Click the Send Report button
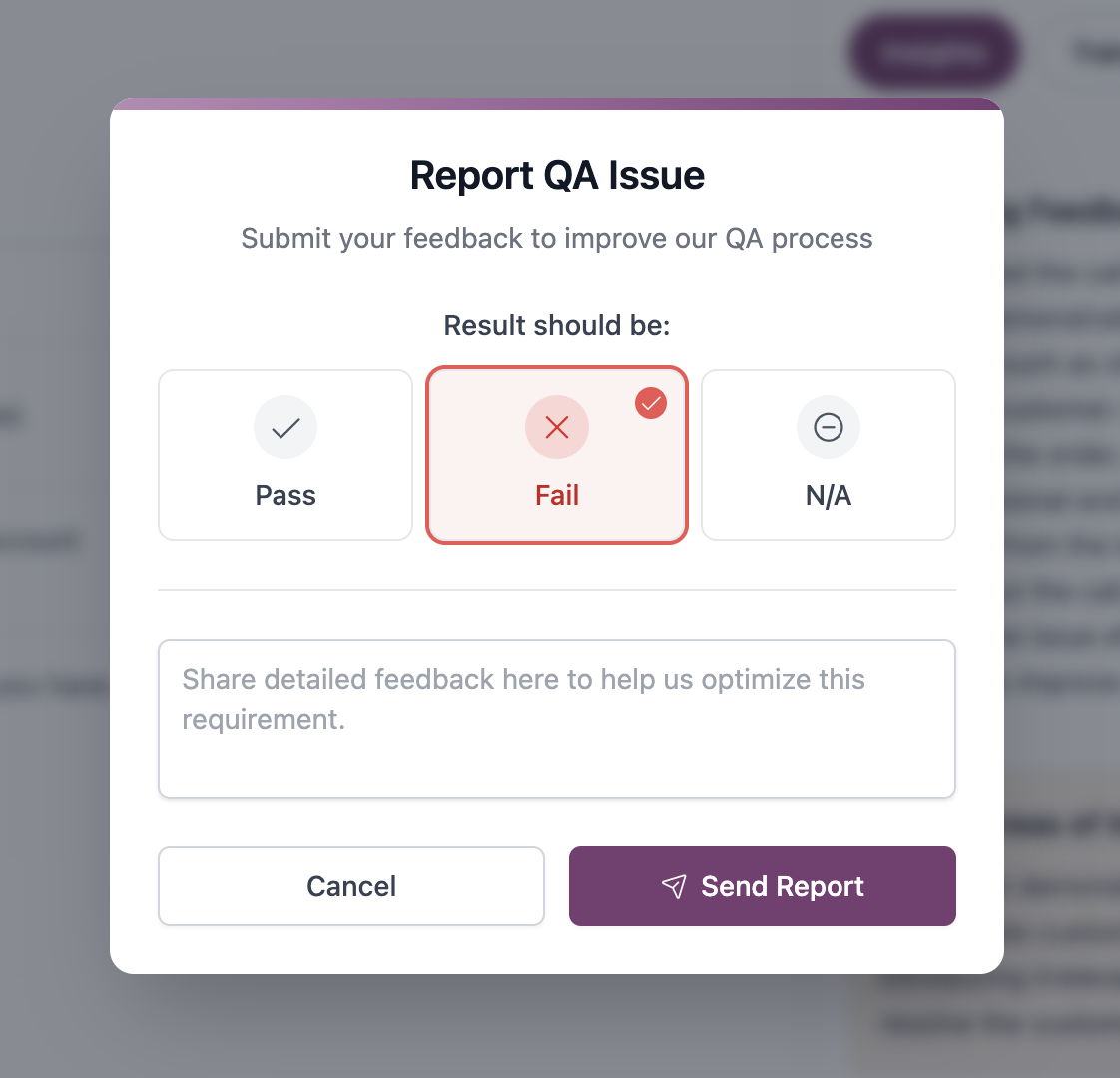The image size is (1120, 1078). click(762, 886)
